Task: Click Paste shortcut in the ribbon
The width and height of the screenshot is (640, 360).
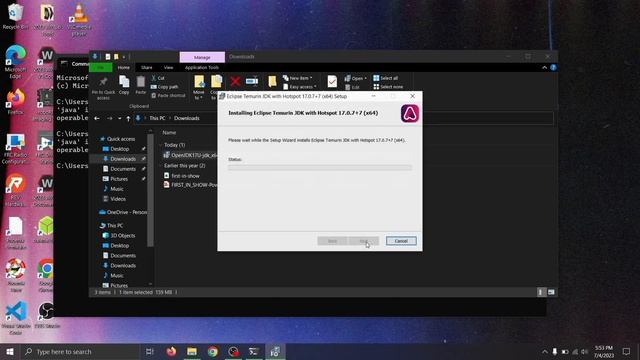Action: pyautogui.click(x=168, y=96)
